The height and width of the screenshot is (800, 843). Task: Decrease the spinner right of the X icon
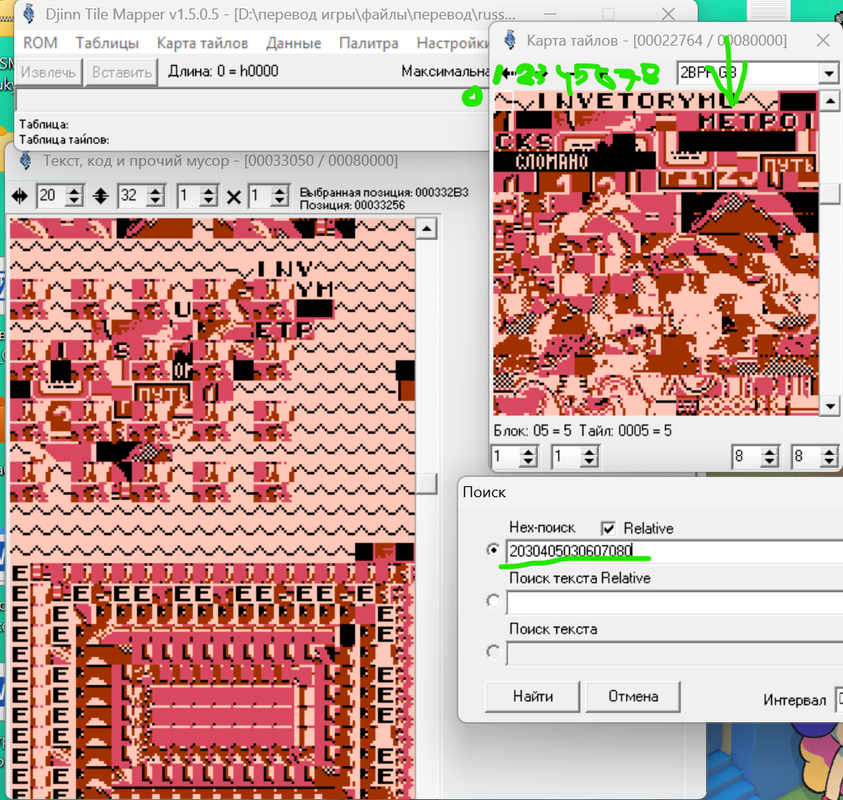click(279, 202)
